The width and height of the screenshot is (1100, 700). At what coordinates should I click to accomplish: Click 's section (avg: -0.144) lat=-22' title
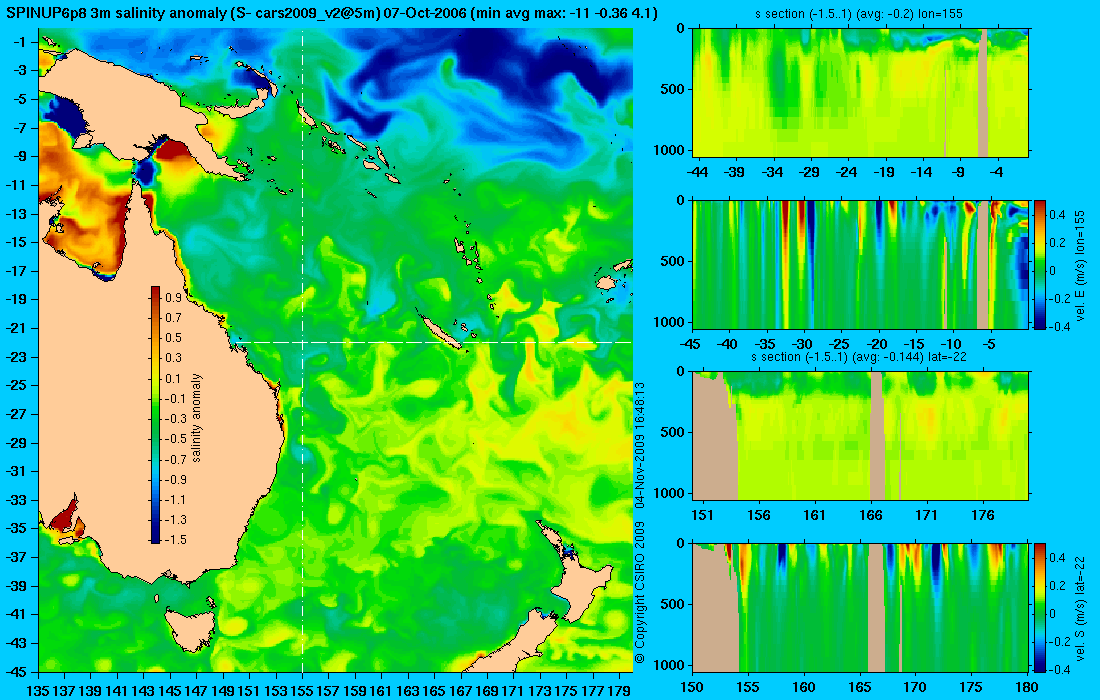point(861,357)
